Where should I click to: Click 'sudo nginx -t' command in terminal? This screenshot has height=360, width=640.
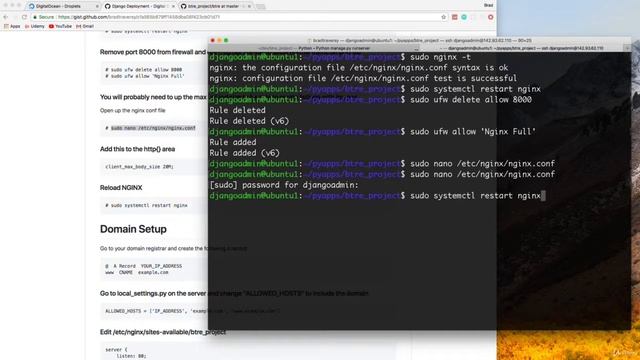[440, 57]
